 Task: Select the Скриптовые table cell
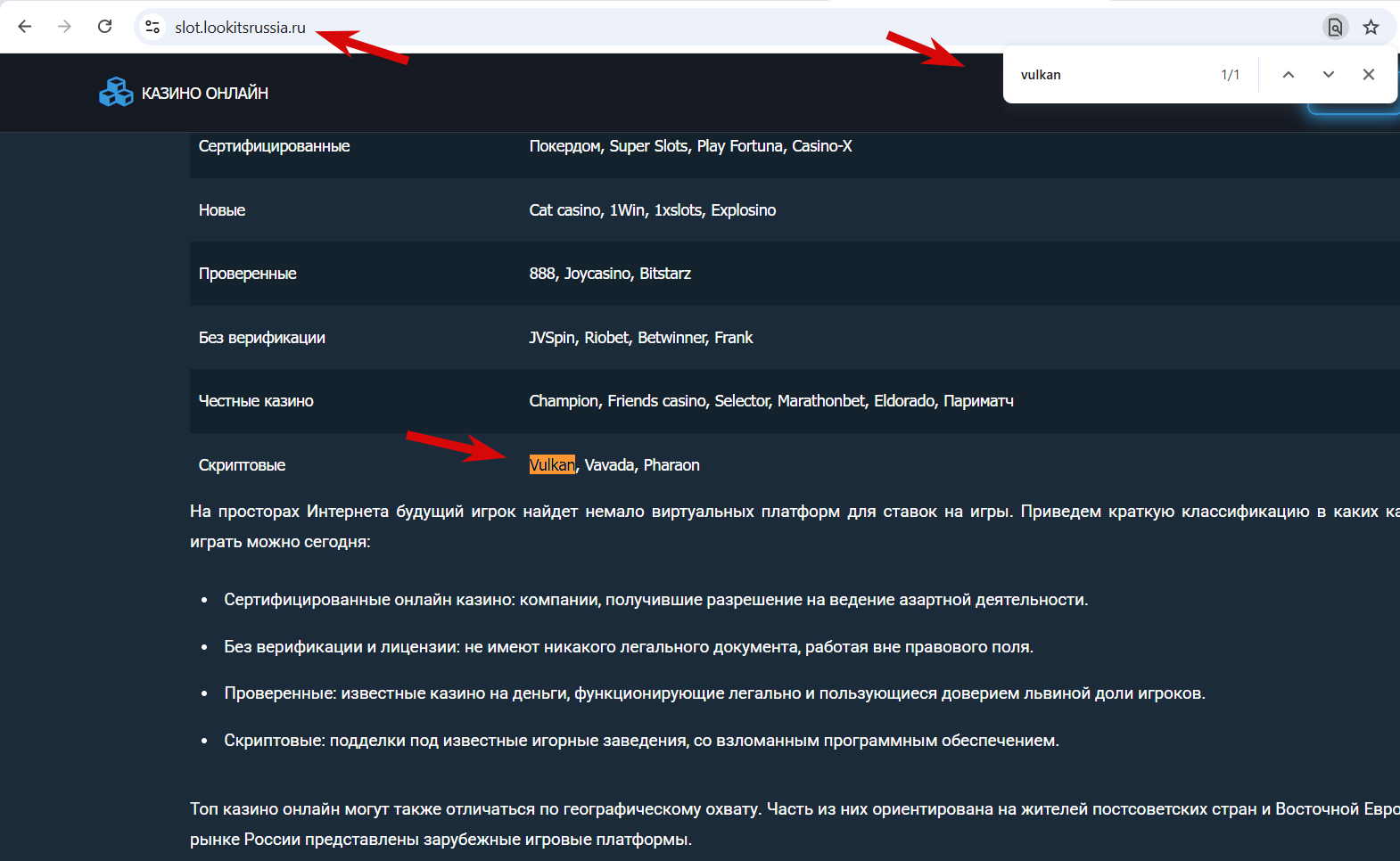242,465
